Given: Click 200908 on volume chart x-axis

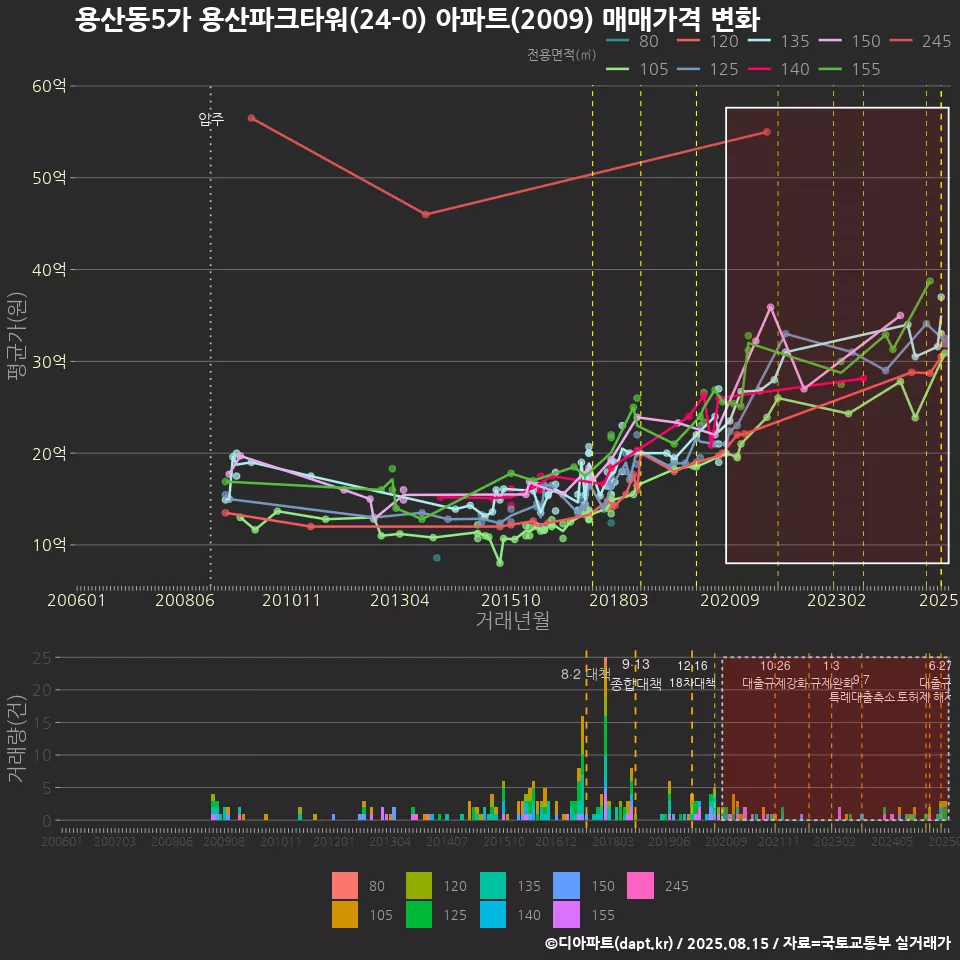Looking at the screenshot, I should point(223,841).
